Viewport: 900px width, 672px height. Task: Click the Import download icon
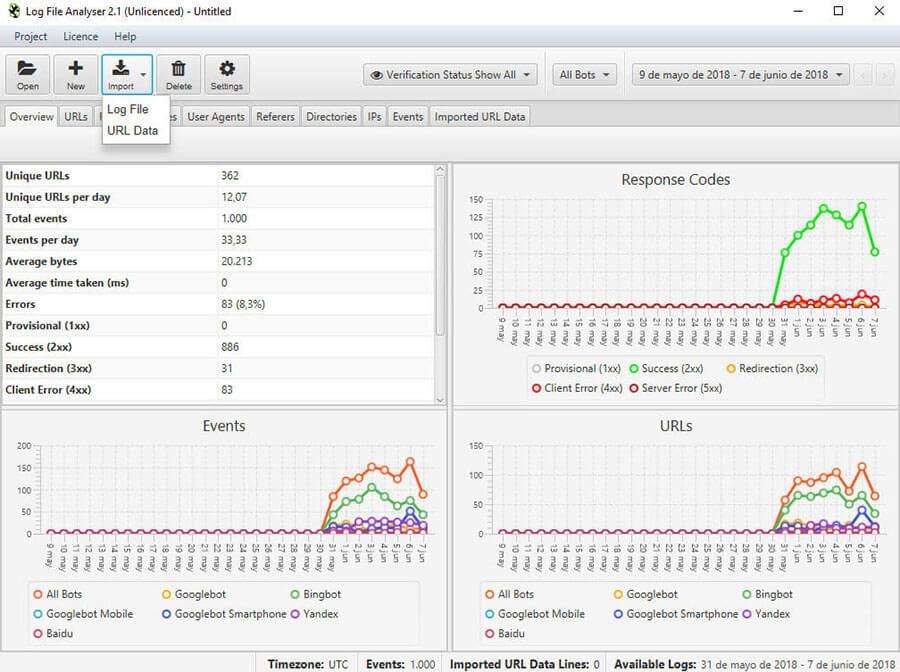click(121, 69)
